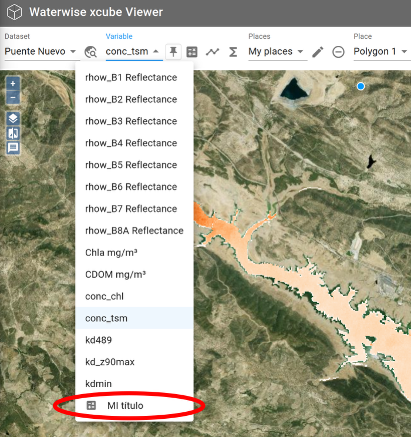Viewport: 412px width, 438px height.
Task: Remove place with the minus circle icon
Action: (338, 52)
